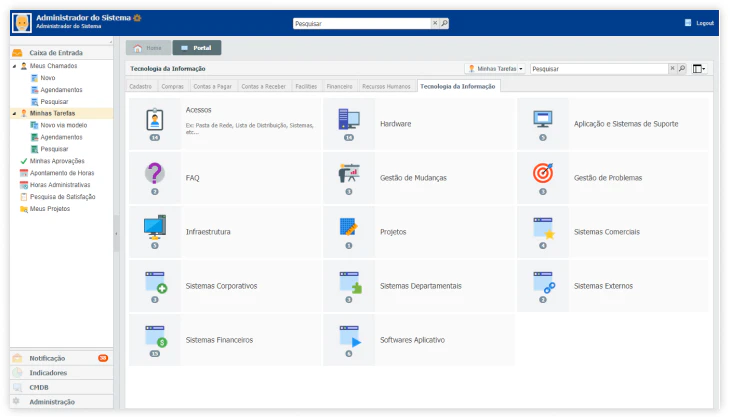Open the FAQ question mark icon

click(155, 173)
